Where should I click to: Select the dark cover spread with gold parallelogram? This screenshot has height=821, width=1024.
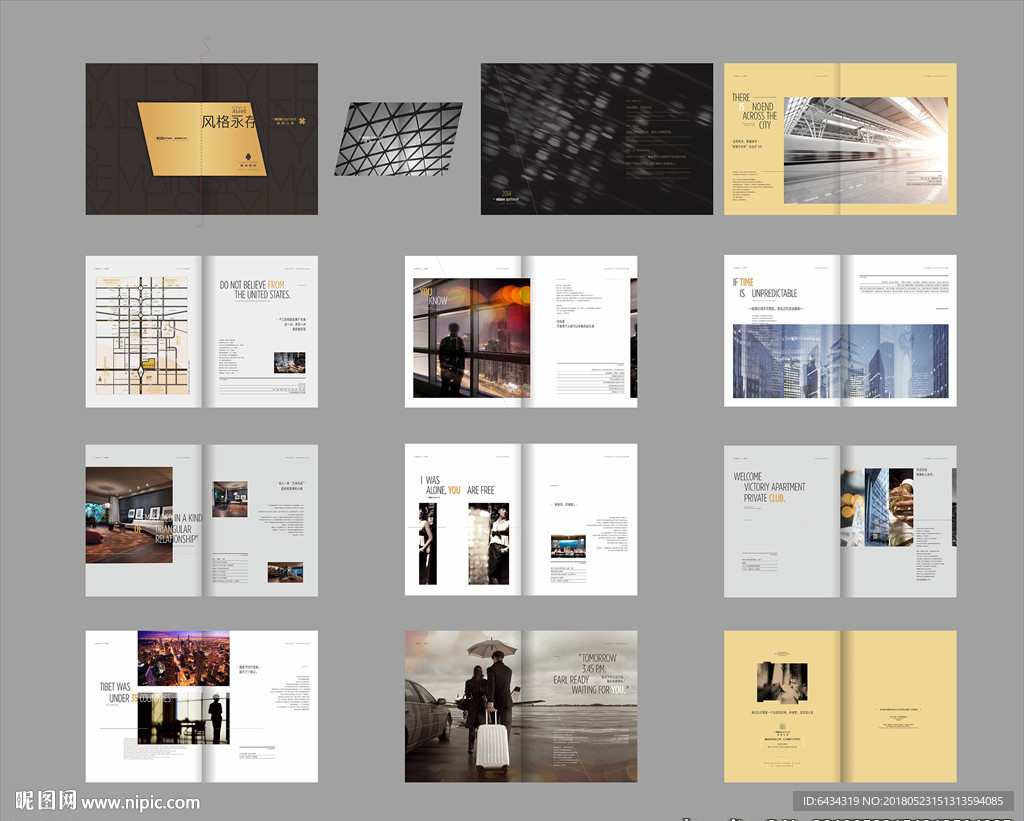point(202,138)
